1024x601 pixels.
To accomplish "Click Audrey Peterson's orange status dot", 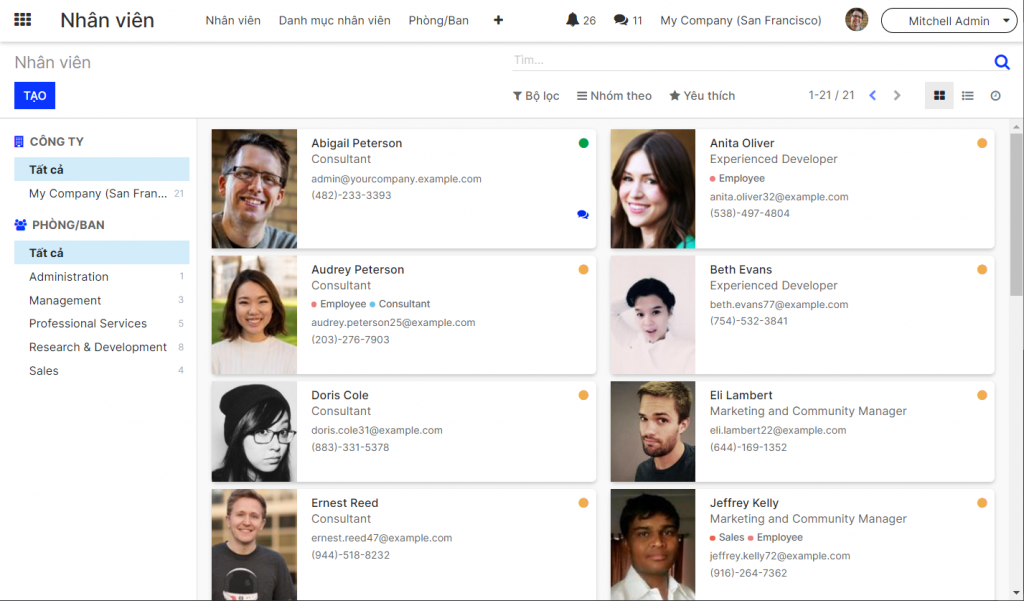I will tap(583, 269).
